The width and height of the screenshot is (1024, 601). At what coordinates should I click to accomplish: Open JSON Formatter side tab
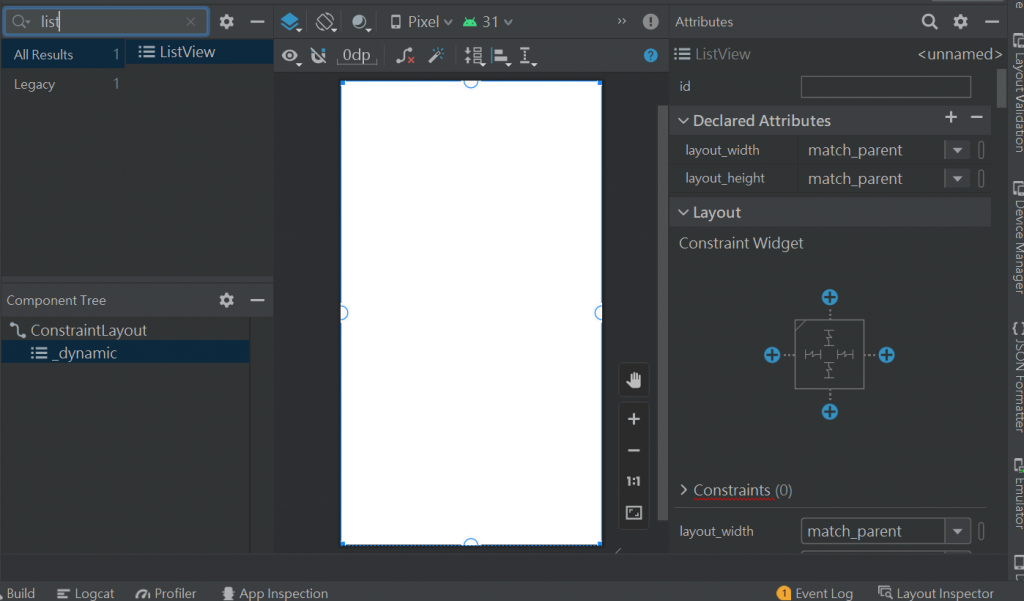(1017, 377)
